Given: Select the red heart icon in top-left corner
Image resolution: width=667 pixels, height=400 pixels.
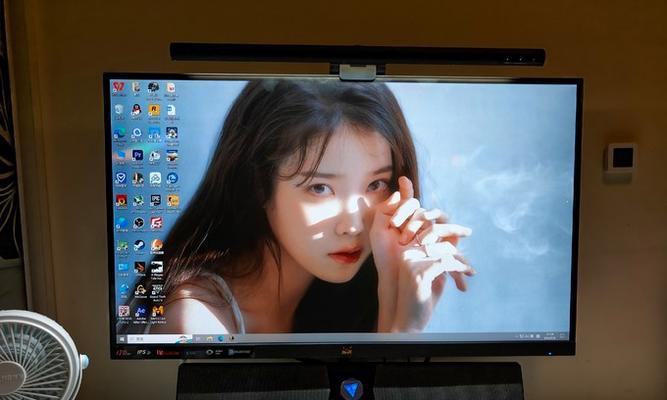Looking at the screenshot, I should point(118,88).
